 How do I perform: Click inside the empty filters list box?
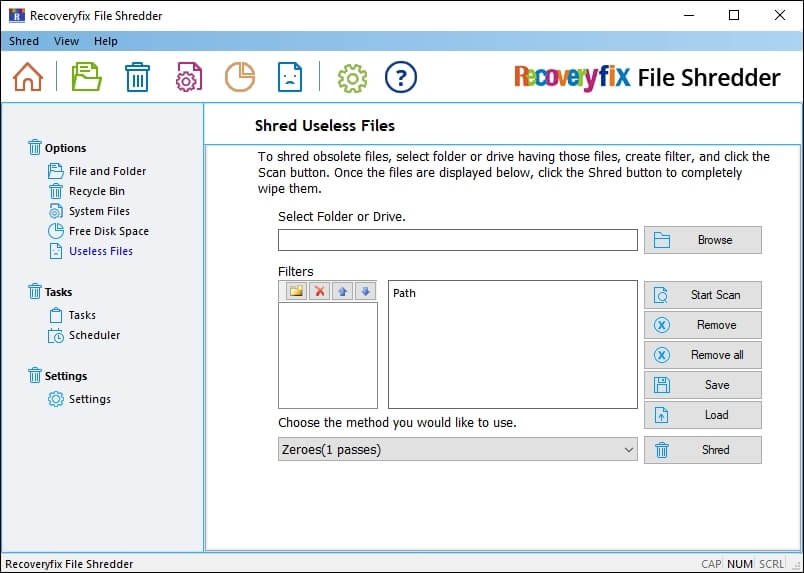pos(328,355)
